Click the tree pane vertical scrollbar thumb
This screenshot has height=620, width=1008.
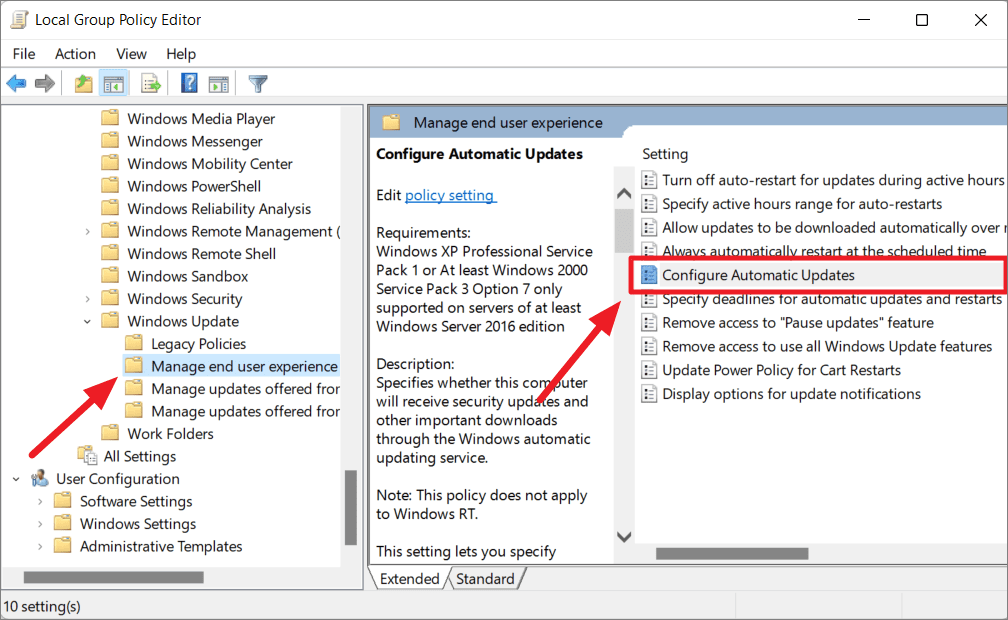(x=350, y=507)
